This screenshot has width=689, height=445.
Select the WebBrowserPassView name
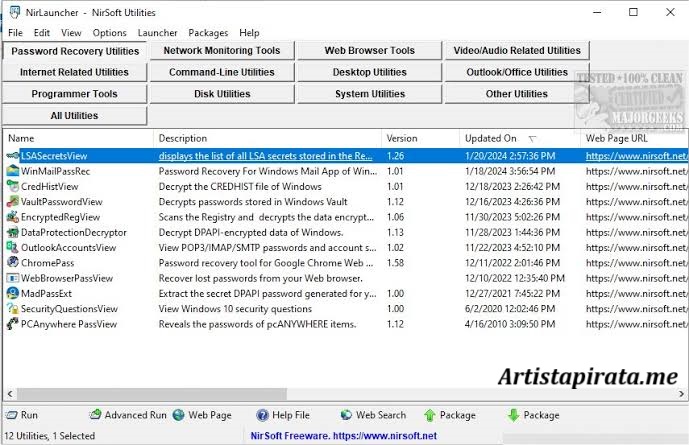[67, 278]
